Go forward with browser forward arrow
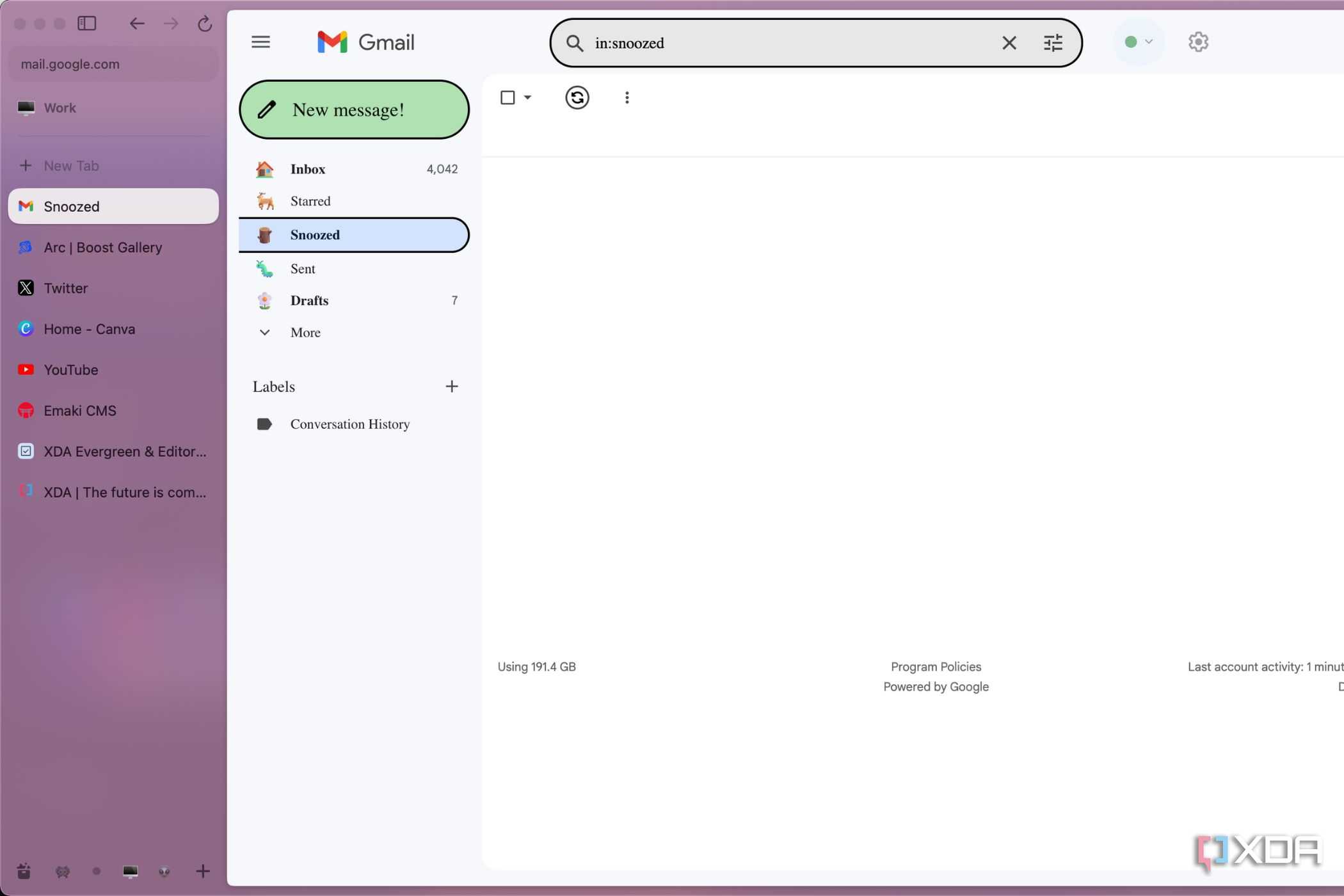1344x896 pixels. coord(171,24)
